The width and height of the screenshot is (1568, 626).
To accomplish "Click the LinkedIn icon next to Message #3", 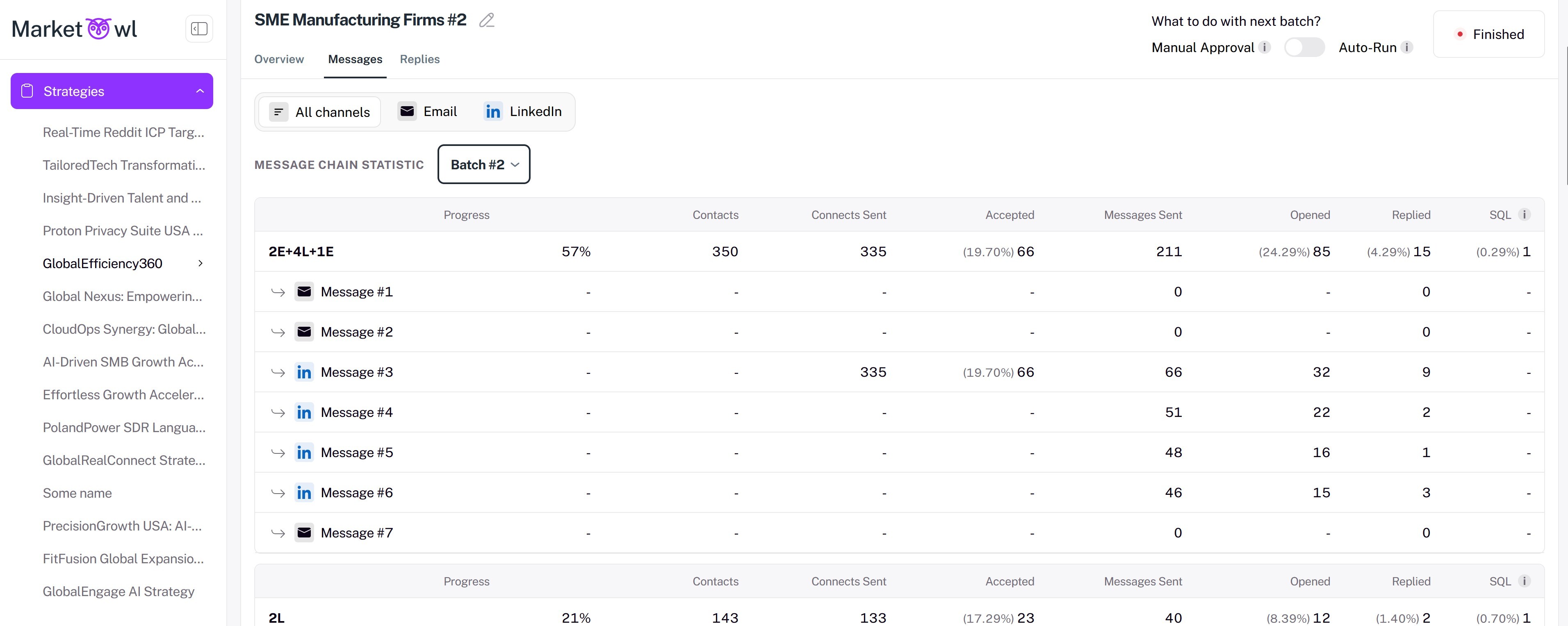I will [304, 372].
